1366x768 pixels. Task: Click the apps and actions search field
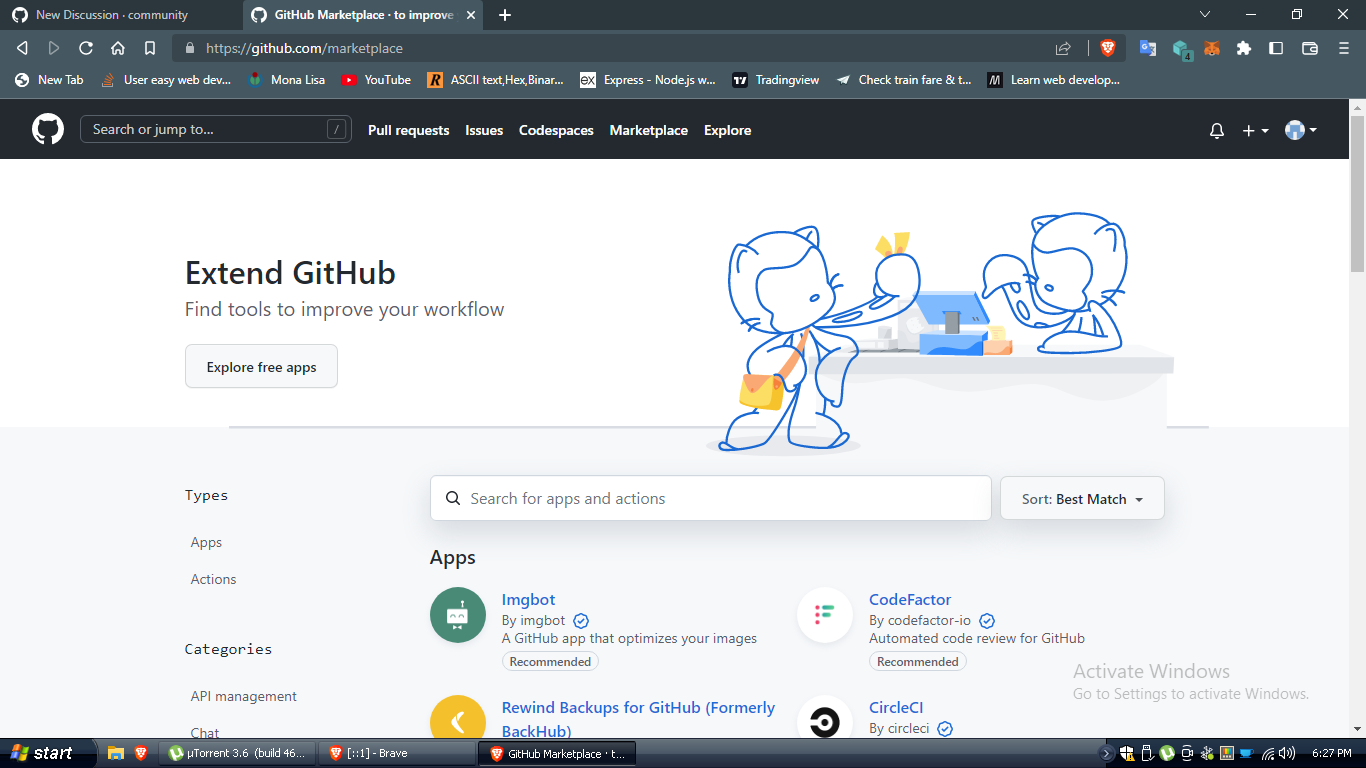(710, 498)
